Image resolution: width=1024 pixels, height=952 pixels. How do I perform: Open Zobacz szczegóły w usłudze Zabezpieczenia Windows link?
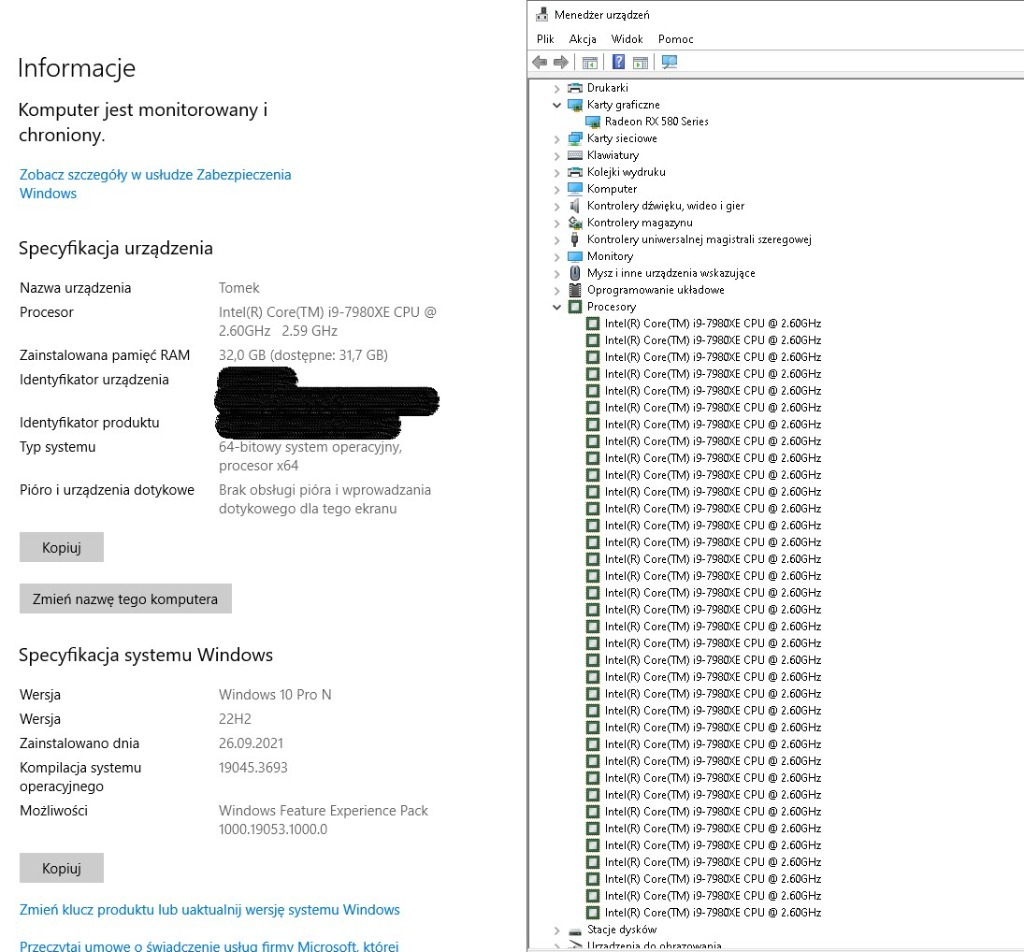tap(155, 184)
